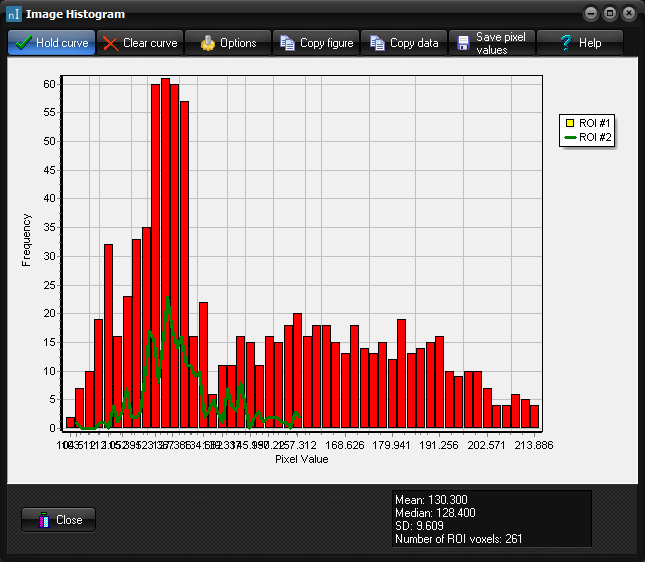The image size is (645, 562).
Task: Click the green checkmark Hold curve icon
Action: point(24,43)
